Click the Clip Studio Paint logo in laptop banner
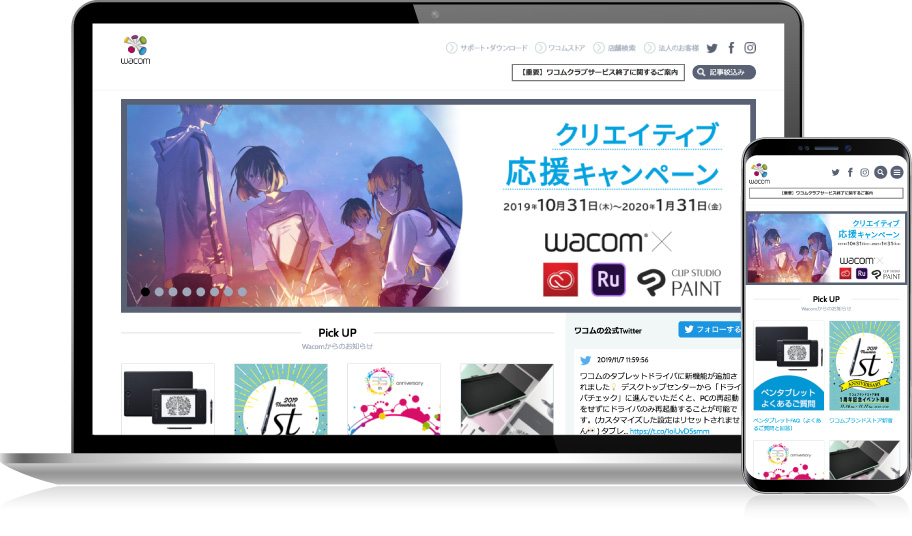 [679, 283]
